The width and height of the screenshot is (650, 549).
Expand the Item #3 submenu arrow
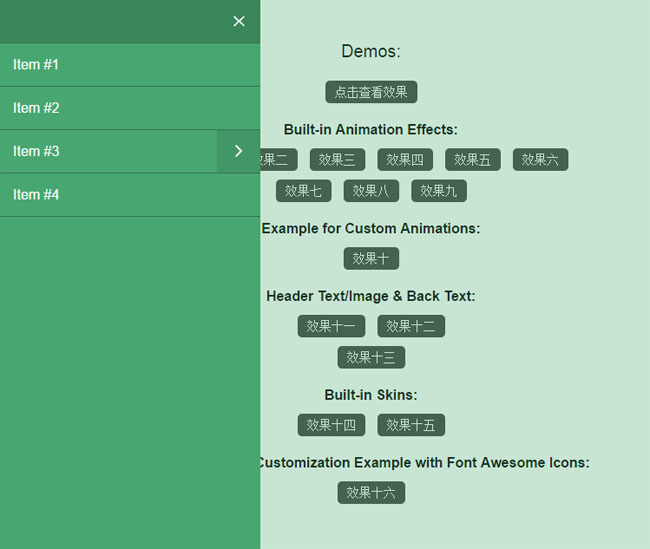coord(238,151)
